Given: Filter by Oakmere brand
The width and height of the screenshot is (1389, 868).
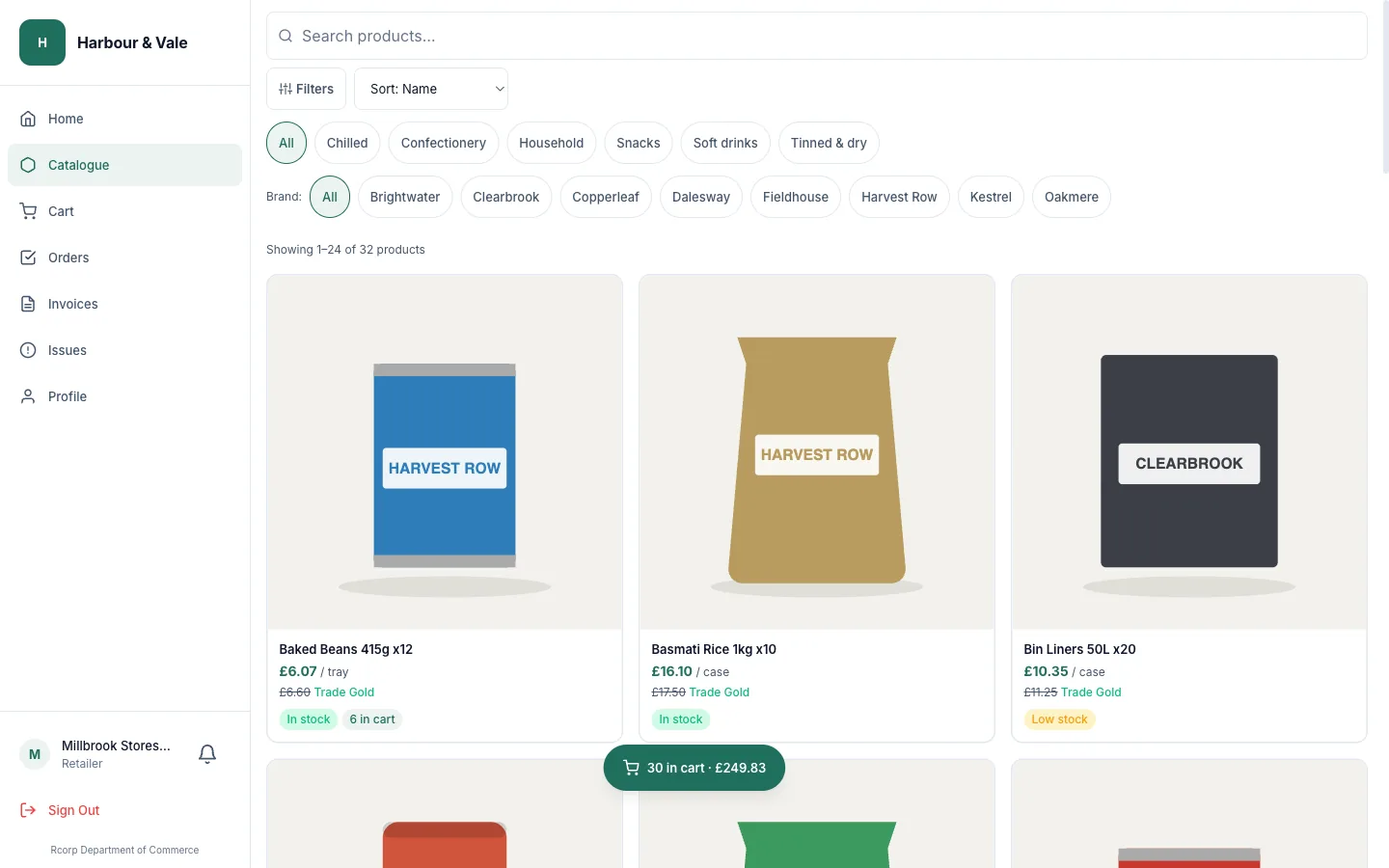Looking at the screenshot, I should tap(1072, 197).
